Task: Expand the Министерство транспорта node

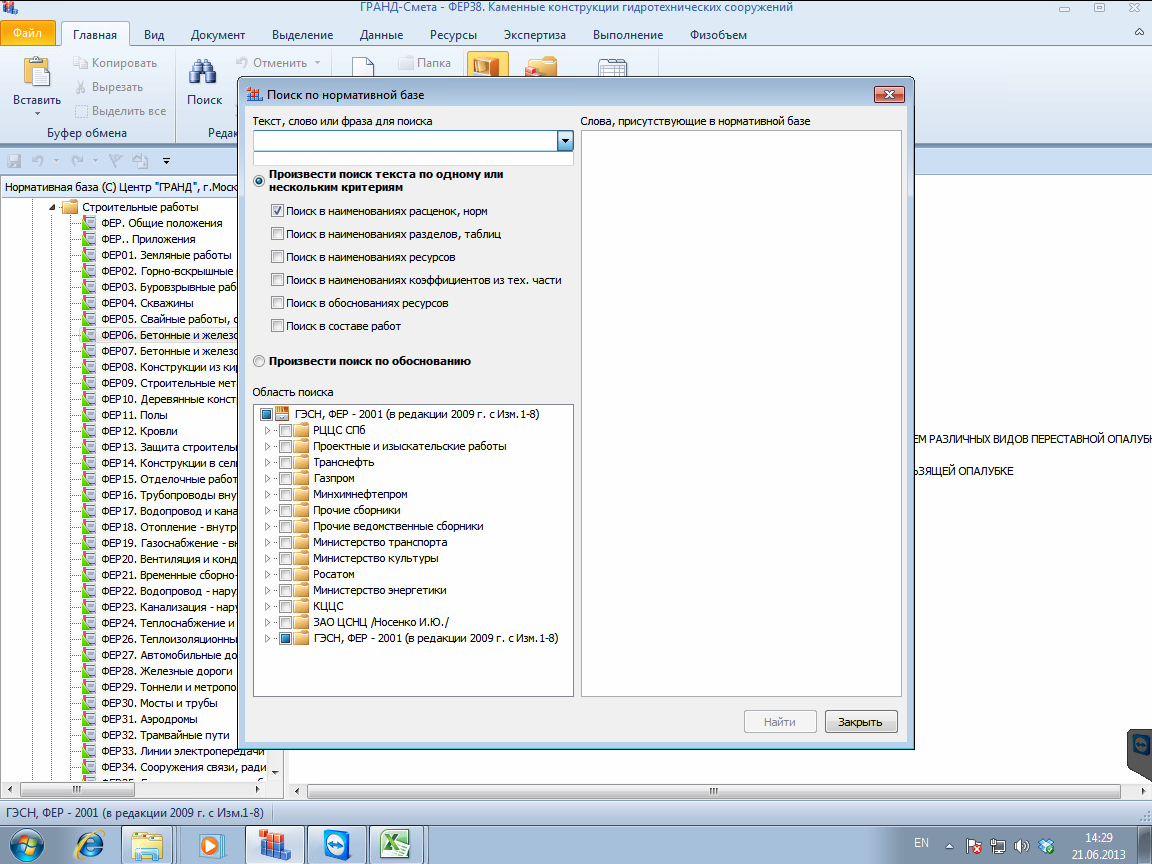Action: pyautogui.click(x=267, y=542)
